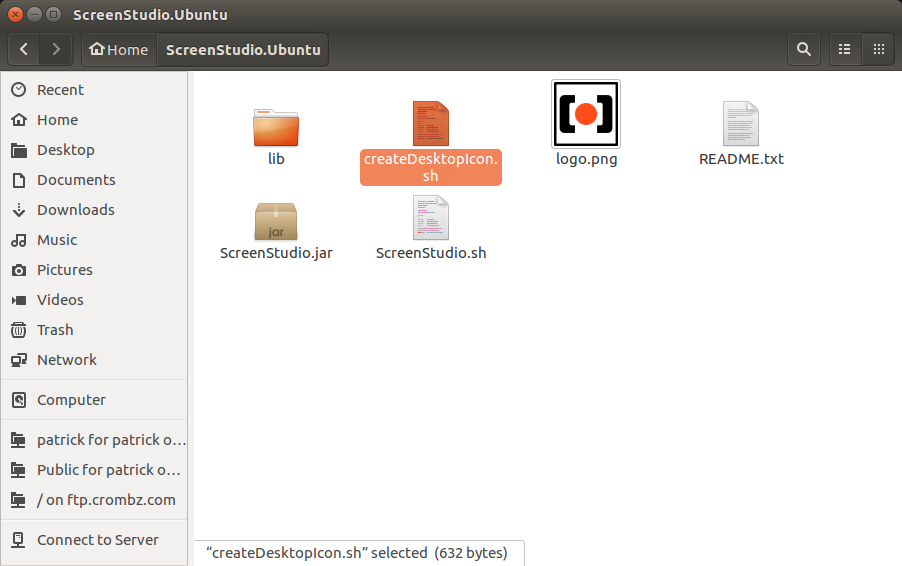Click the Computer drive icon in sidebar
Screen dimensions: 902x566
click(19, 400)
